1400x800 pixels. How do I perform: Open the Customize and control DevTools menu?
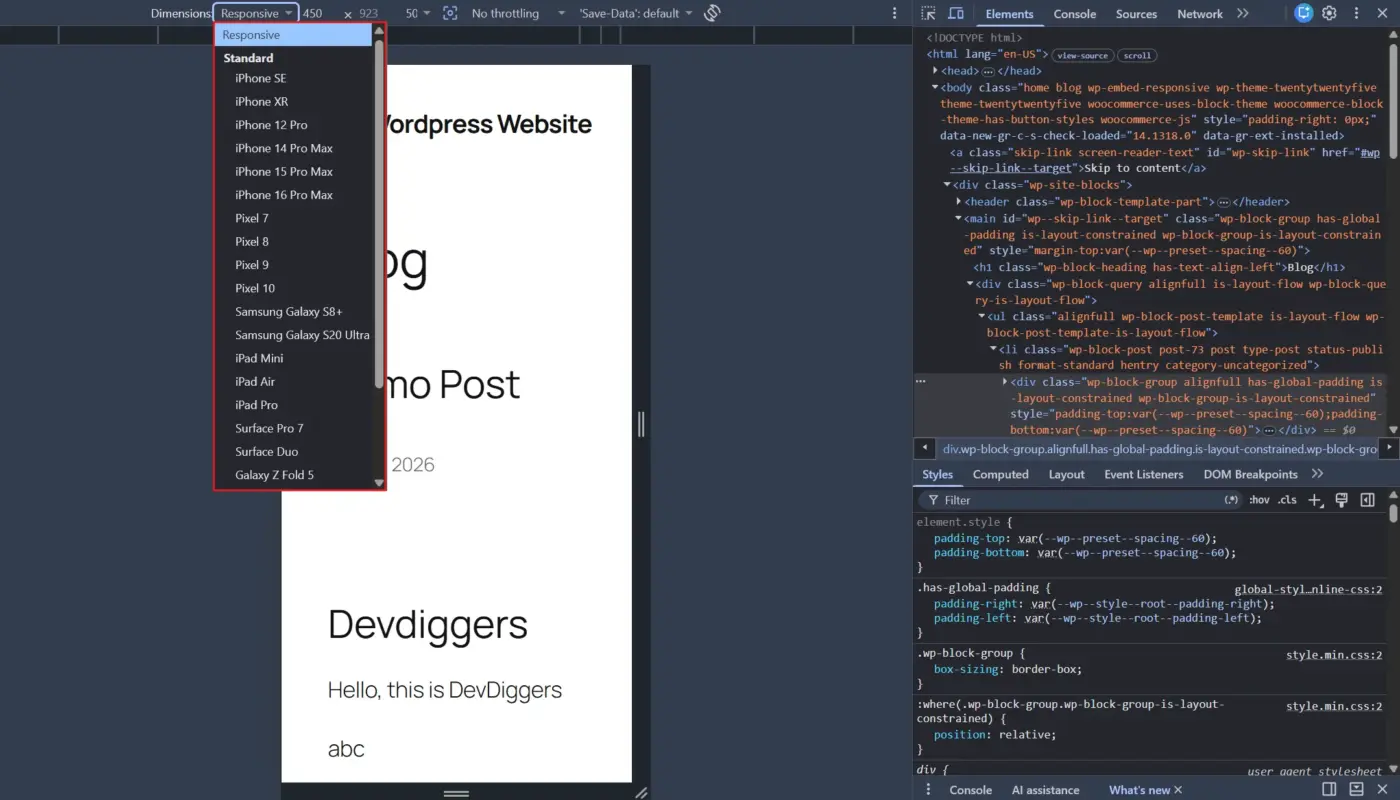(x=1355, y=13)
